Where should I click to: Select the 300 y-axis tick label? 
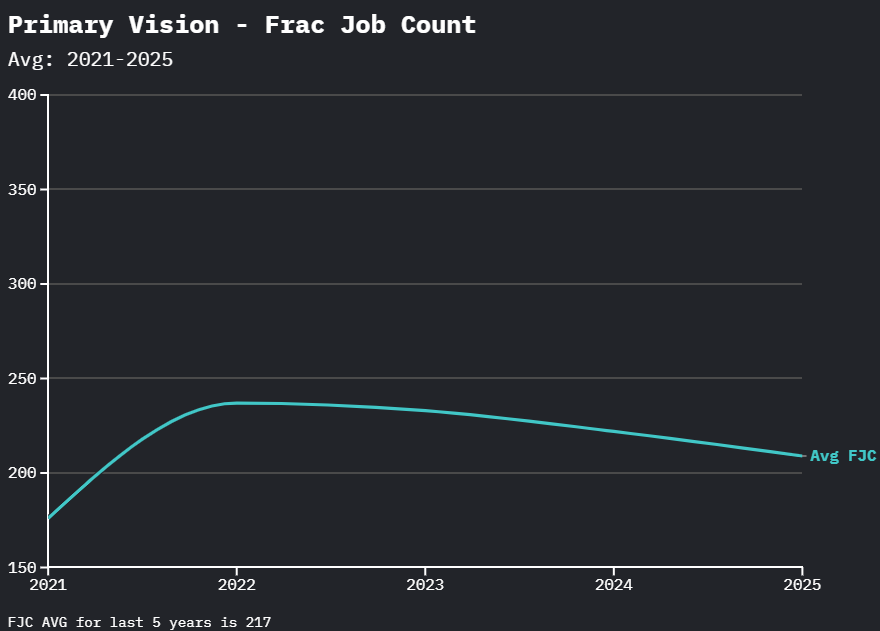click(x=22, y=284)
